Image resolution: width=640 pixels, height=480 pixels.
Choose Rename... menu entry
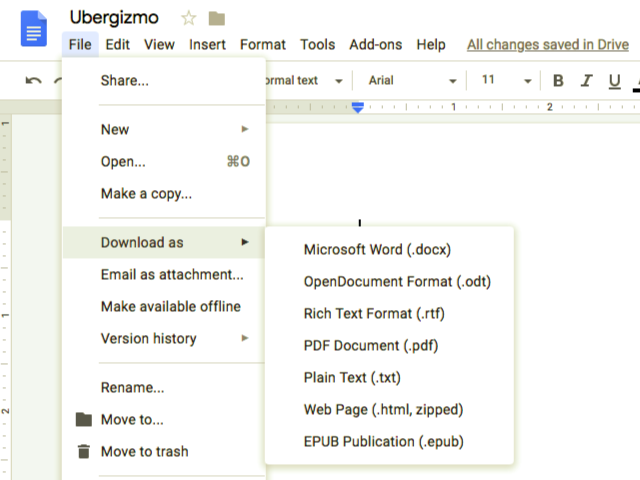click(164, 387)
